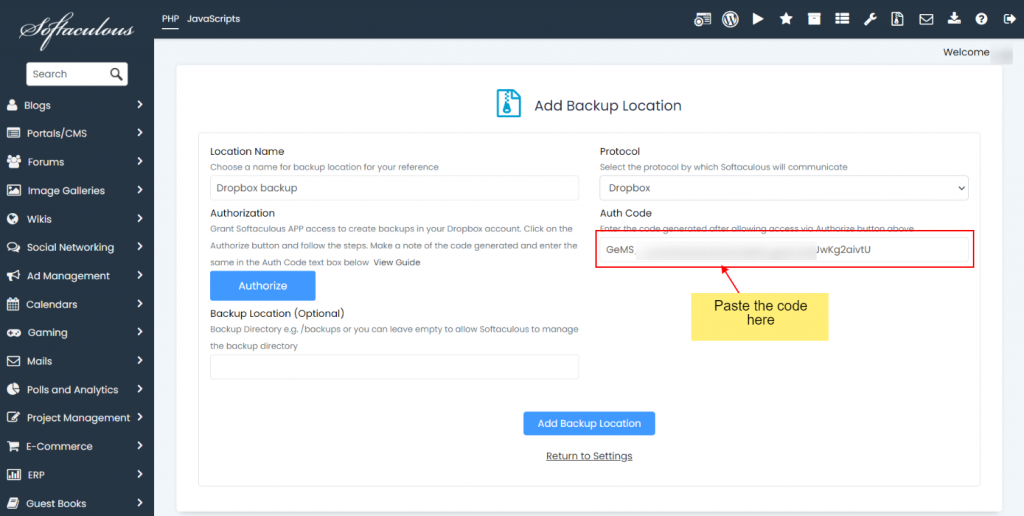Screen dimensions: 1024x516
Task: Switch to the PHP tab
Action: (170, 19)
